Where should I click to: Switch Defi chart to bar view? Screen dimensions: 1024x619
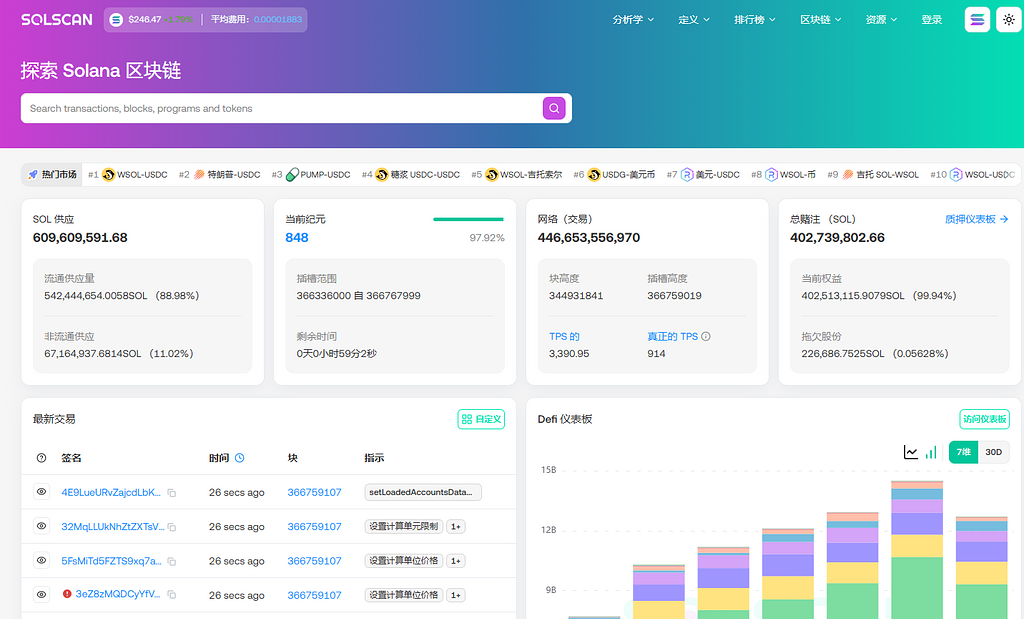(931, 452)
